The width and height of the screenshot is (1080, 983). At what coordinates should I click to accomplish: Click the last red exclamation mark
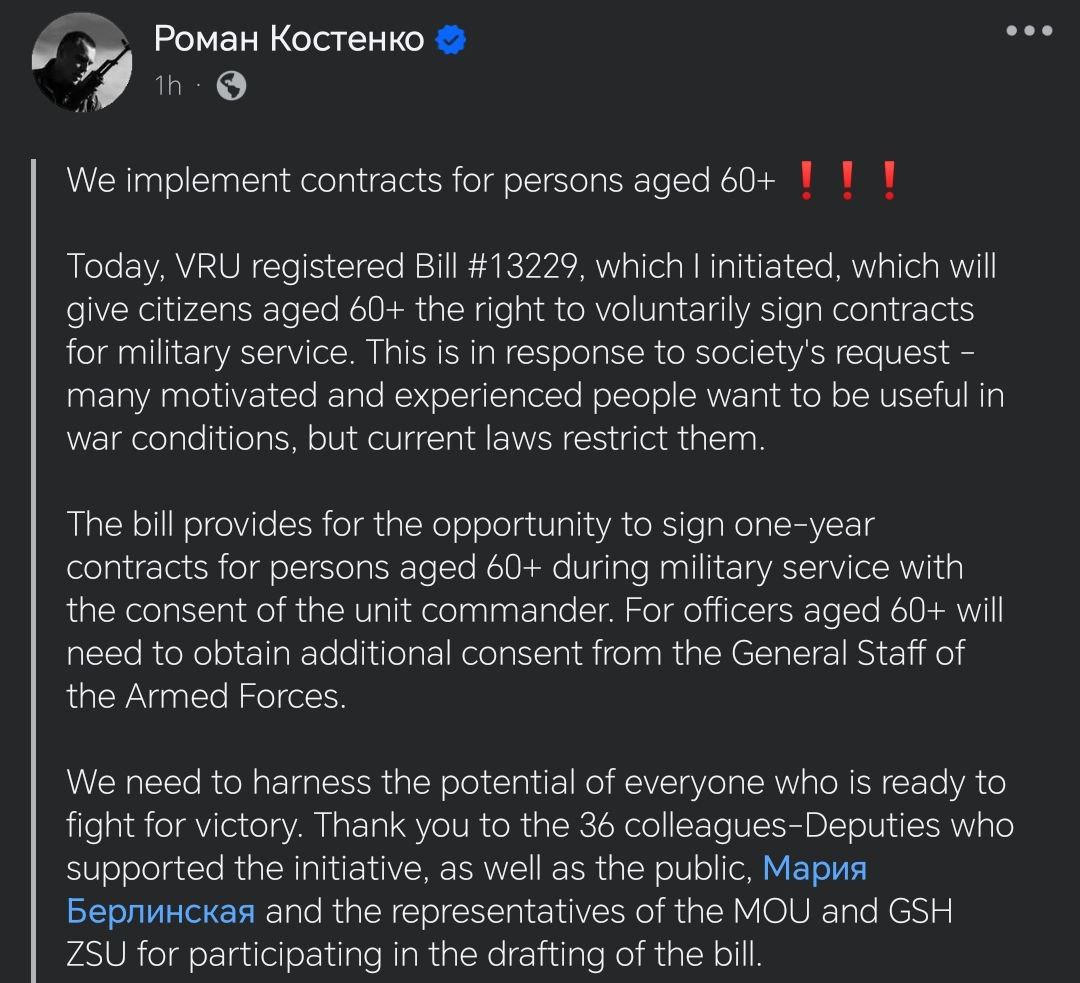[x=888, y=182]
